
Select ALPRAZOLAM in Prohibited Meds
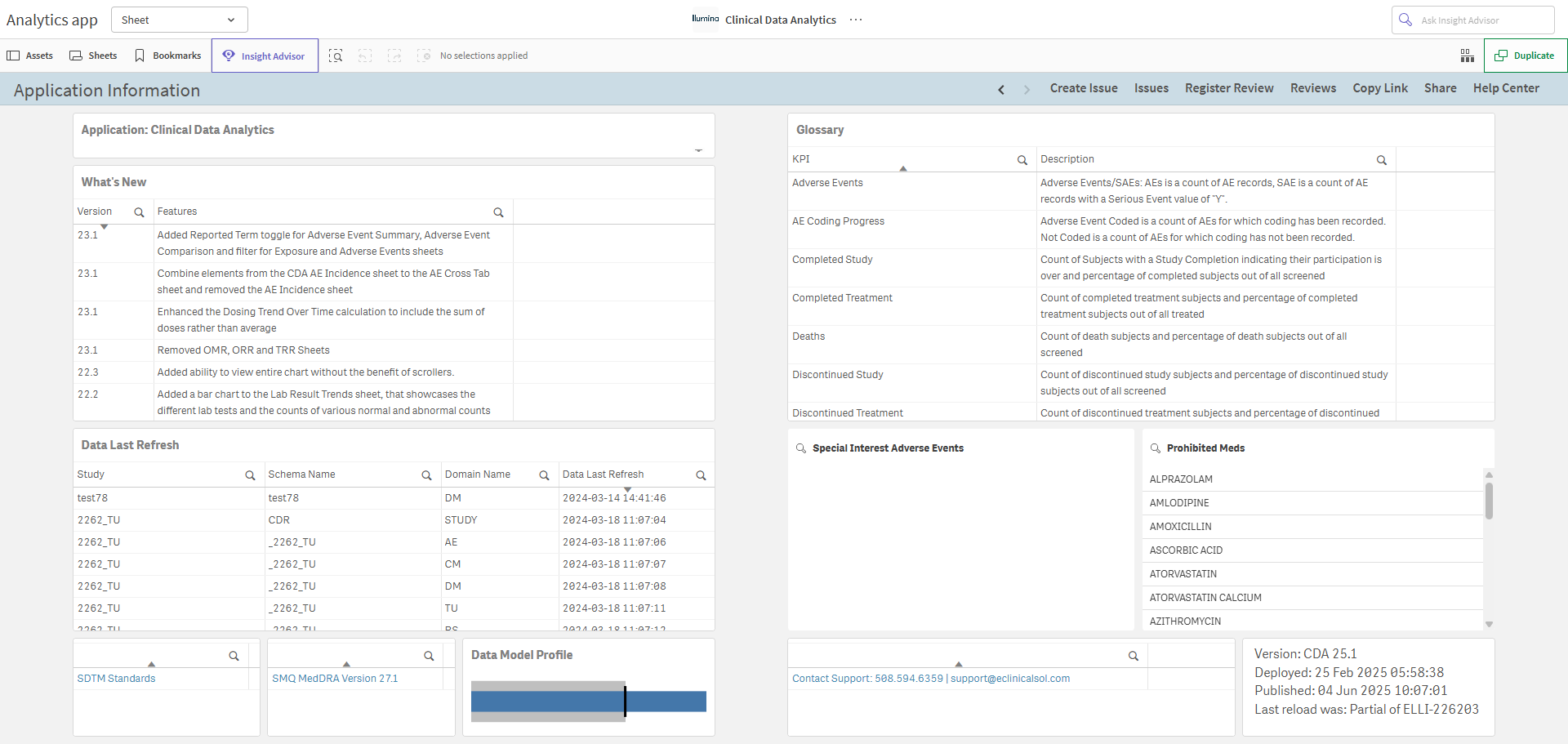pyautogui.click(x=1313, y=479)
